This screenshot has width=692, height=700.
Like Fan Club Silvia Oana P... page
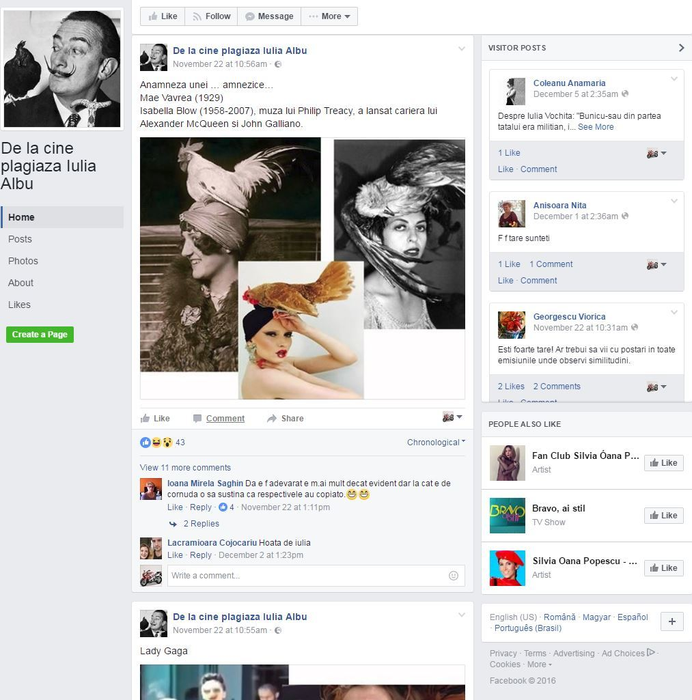[663, 463]
